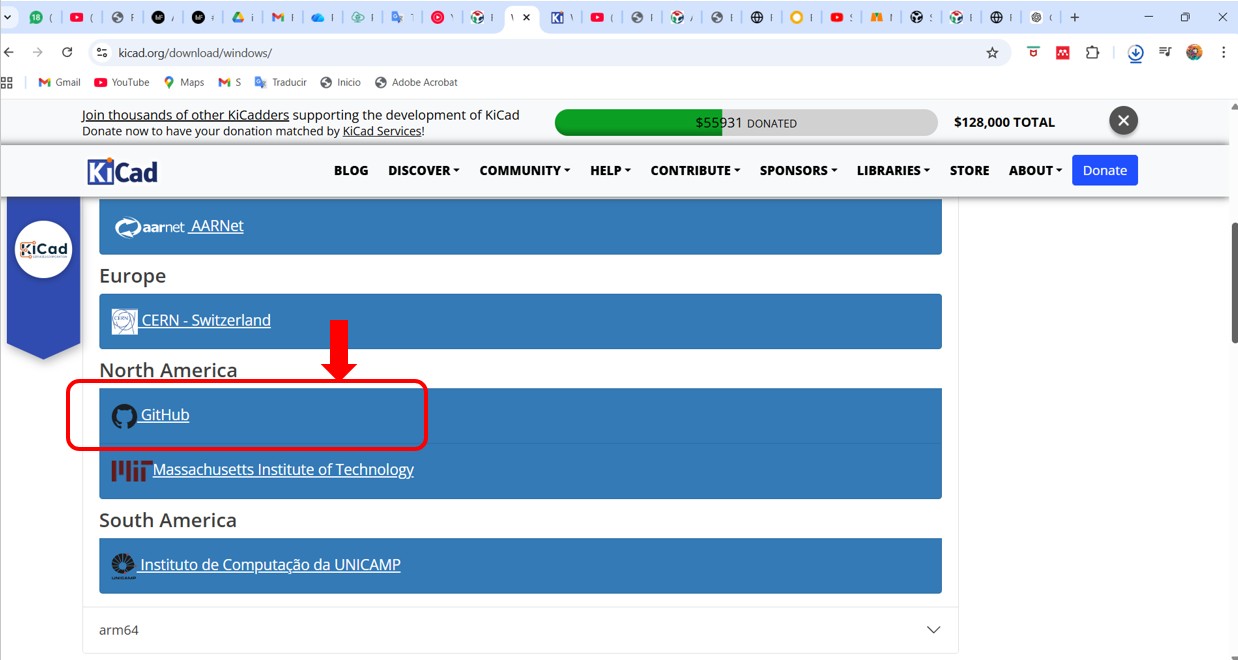Open the YouTube bookmark

(121, 82)
